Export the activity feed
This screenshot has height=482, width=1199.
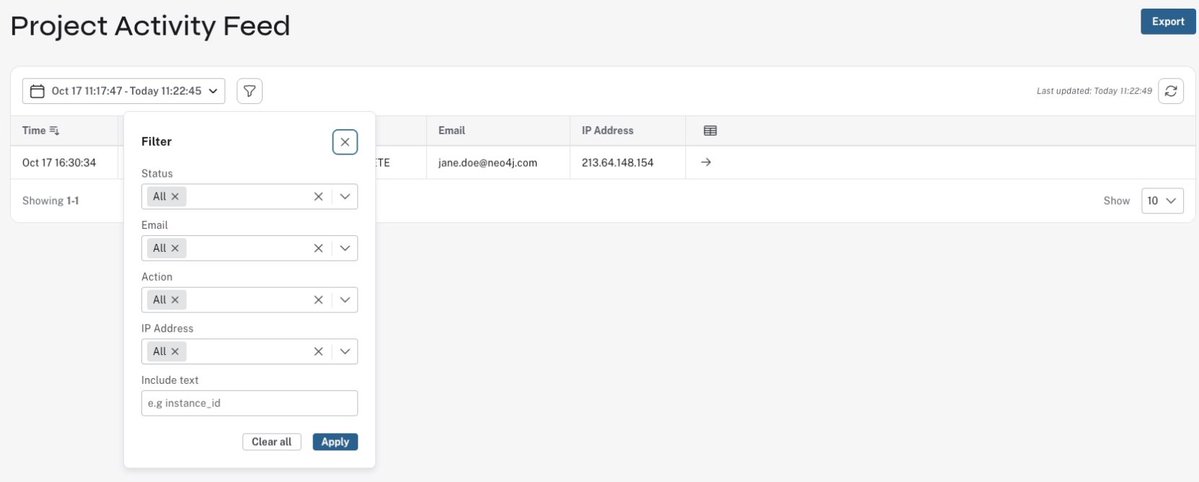pos(1168,21)
